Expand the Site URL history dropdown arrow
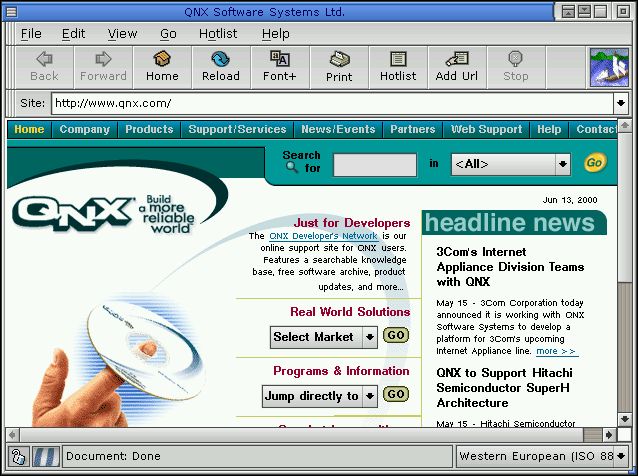This screenshot has height=476, width=638. point(621,103)
